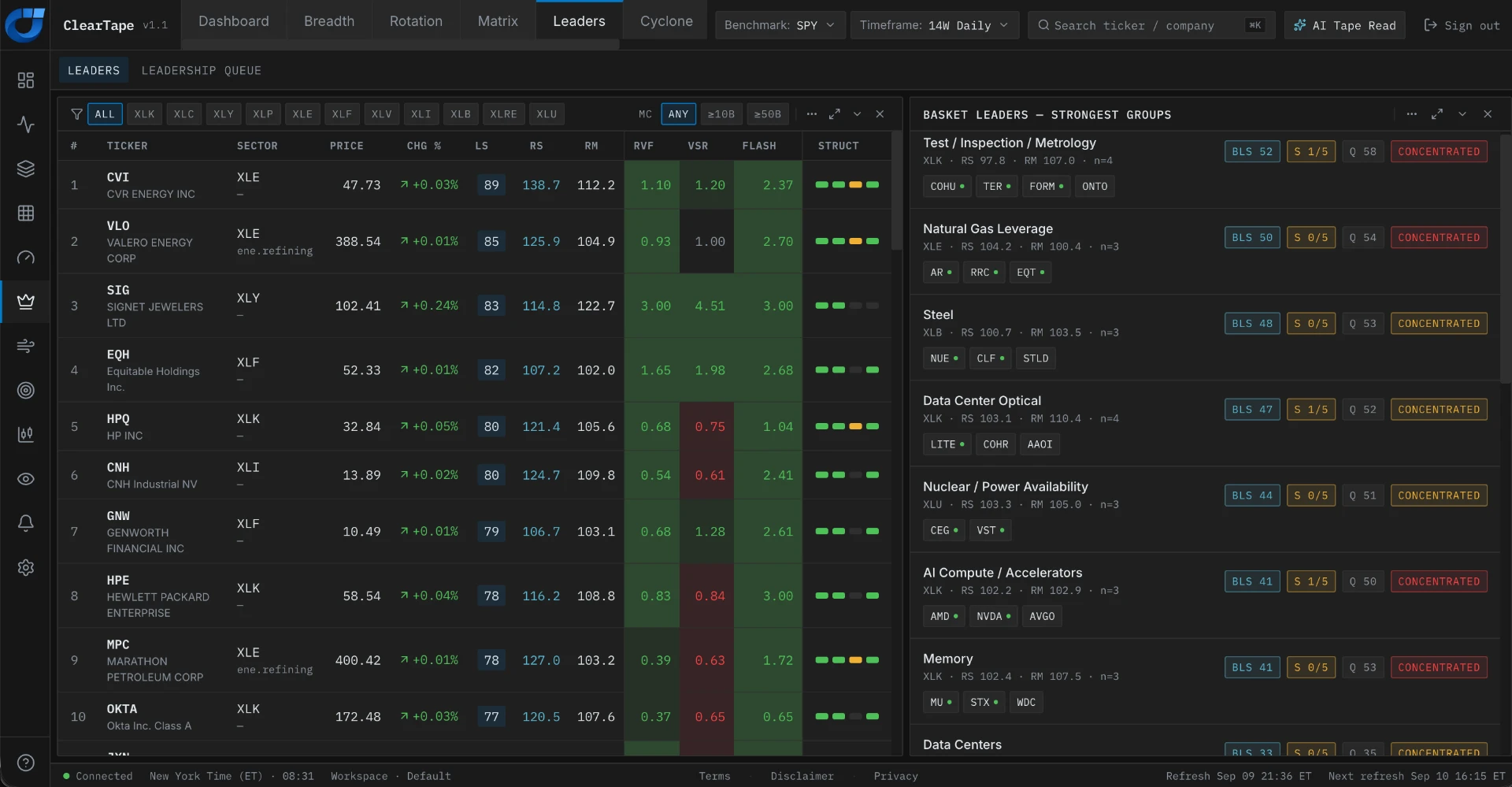
Task: Open the Benchmark SPY dropdown
Action: pyautogui.click(x=780, y=25)
